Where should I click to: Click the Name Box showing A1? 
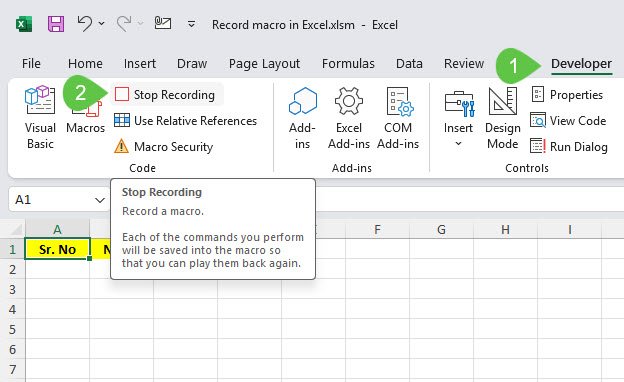tap(52, 199)
